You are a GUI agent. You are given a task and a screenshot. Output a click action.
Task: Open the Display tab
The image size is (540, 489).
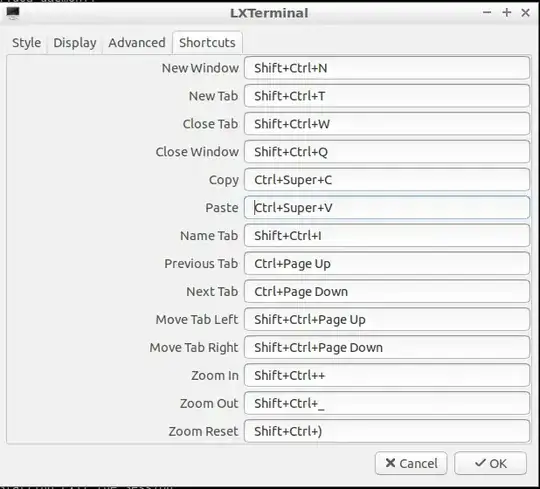[75, 43]
